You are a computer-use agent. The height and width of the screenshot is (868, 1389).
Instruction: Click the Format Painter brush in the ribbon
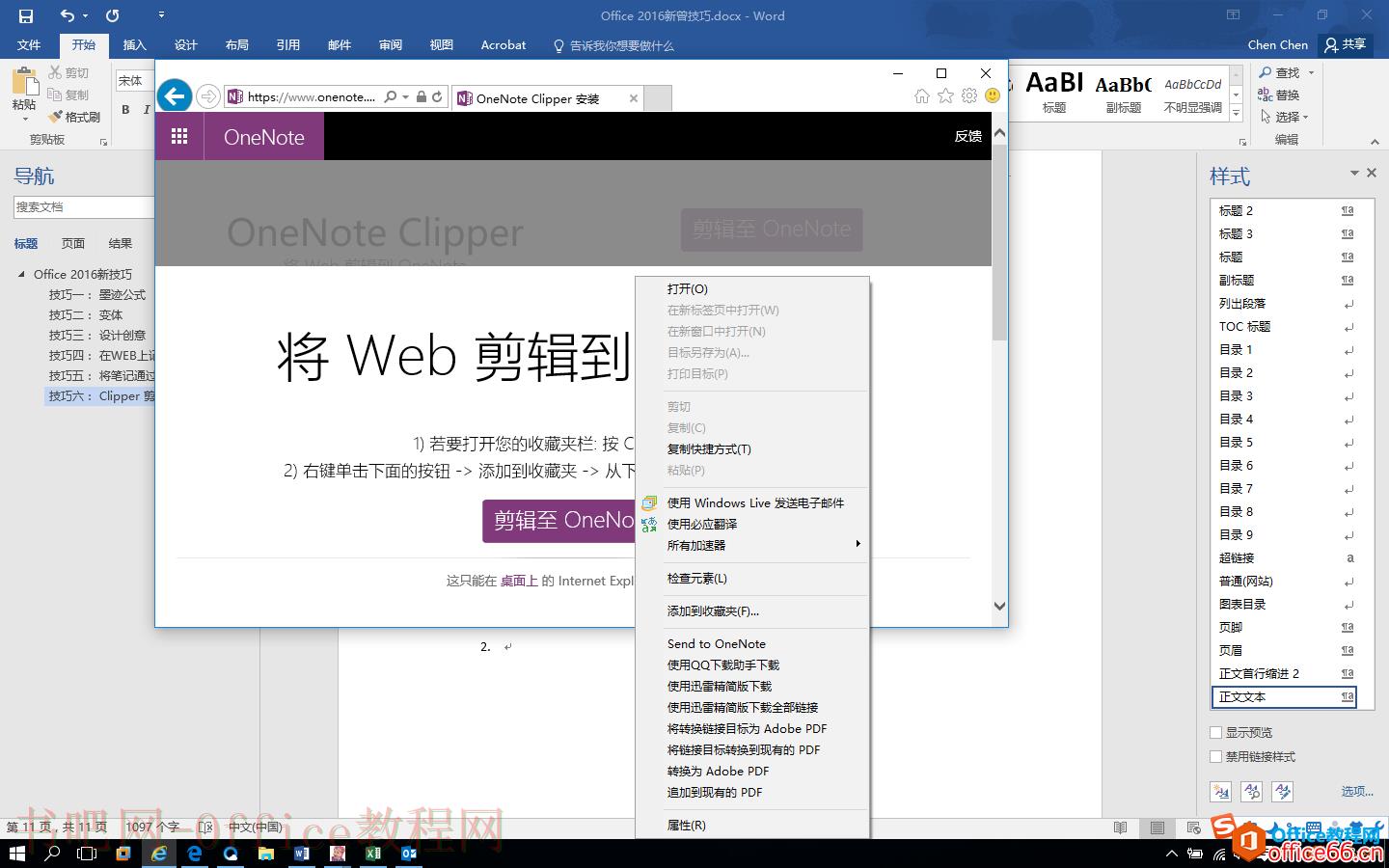coord(55,117)
